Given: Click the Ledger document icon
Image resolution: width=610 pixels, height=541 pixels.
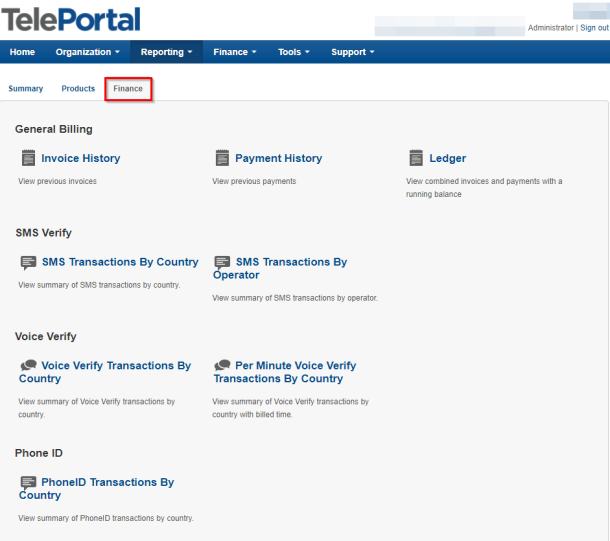Looking at the screenshot, I should pyautogui.click(x=416, y=158).
